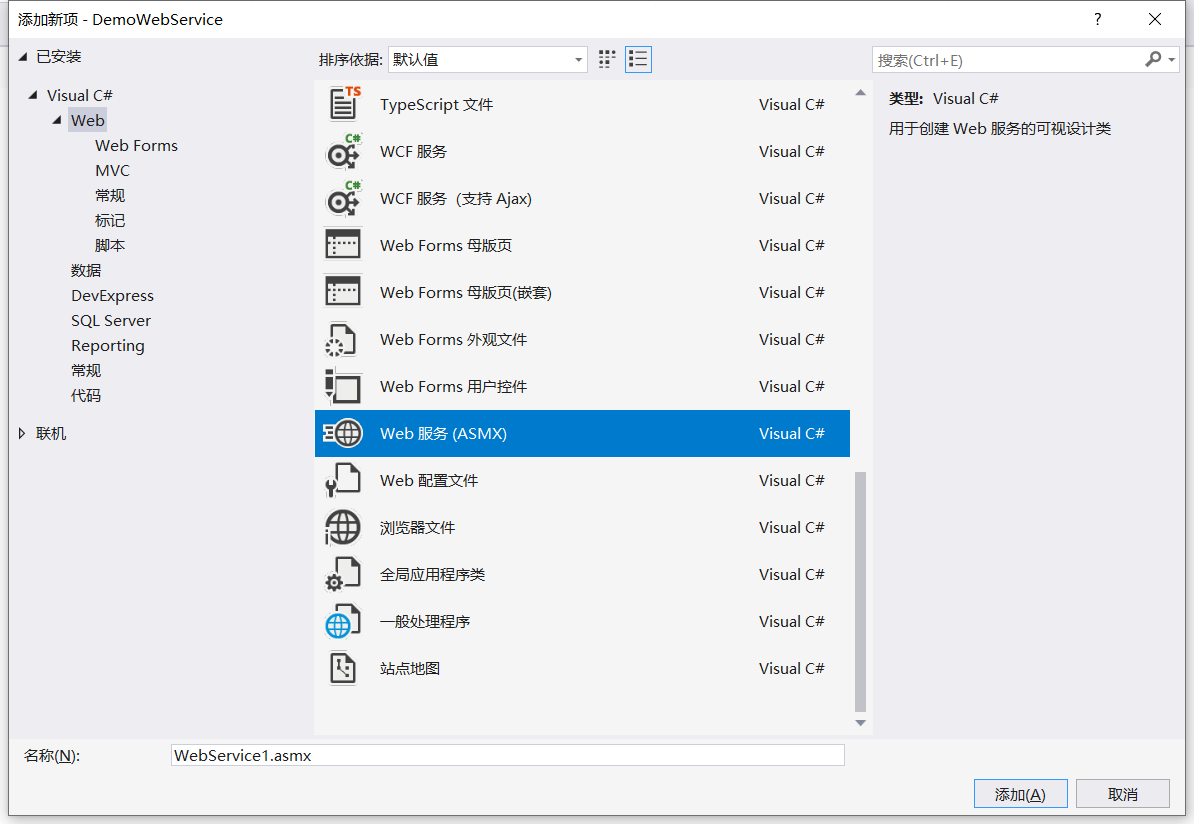Click the 添加 button
This screenshot has height=824, width=1194.
point(1020,793)
